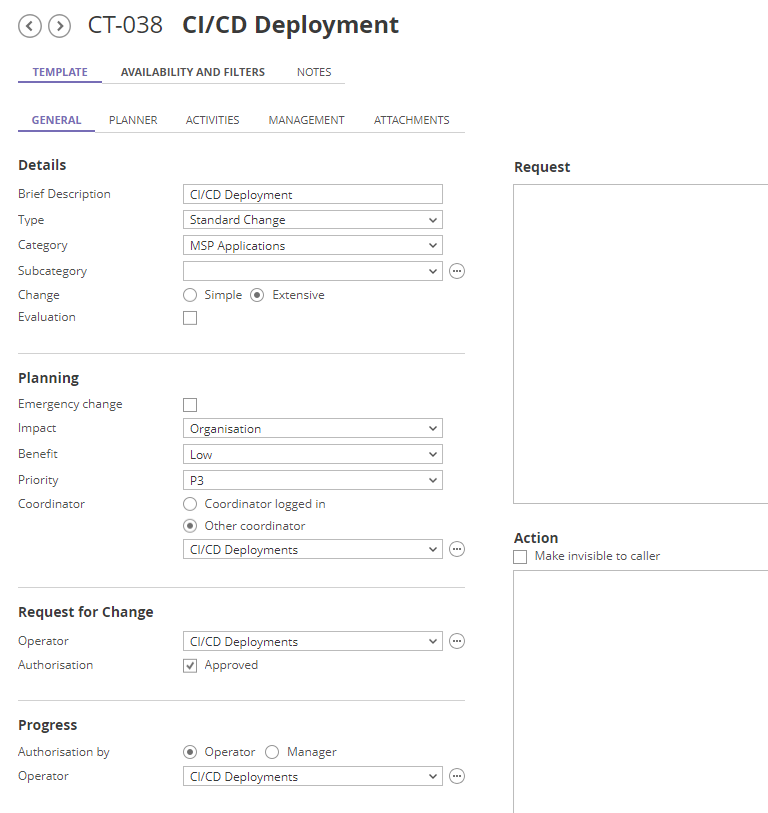The height and width of the screenshot is (813, 768).
Task: Expand the Type dropdown
Action: 312,220
